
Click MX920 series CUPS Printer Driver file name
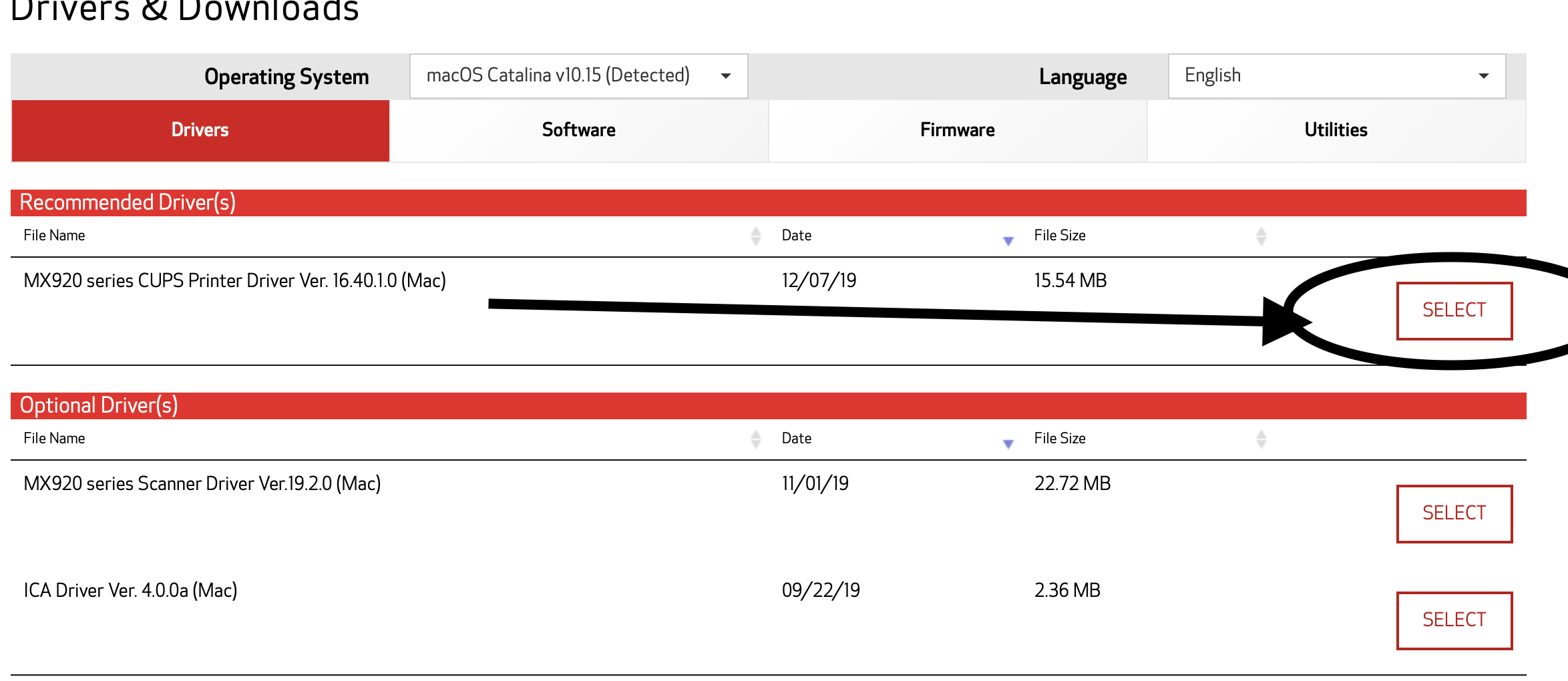(x=235, y=280)
